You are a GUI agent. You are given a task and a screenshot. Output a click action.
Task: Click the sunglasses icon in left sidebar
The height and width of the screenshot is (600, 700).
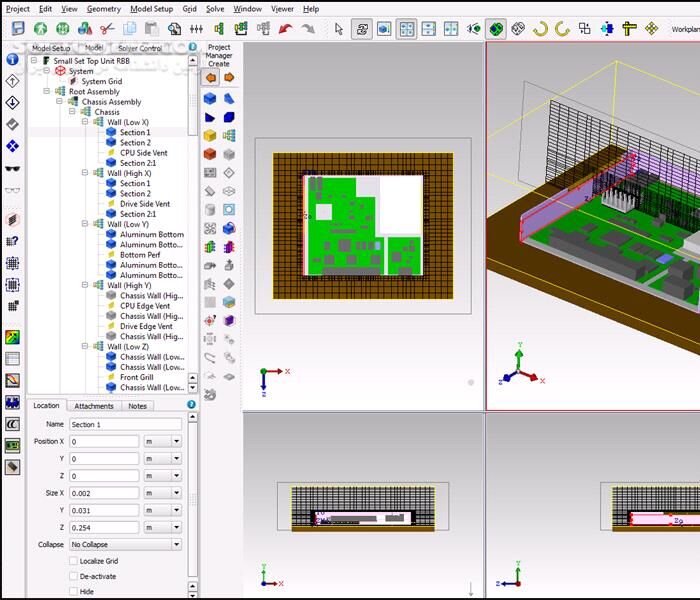click(x=12, y=190)
